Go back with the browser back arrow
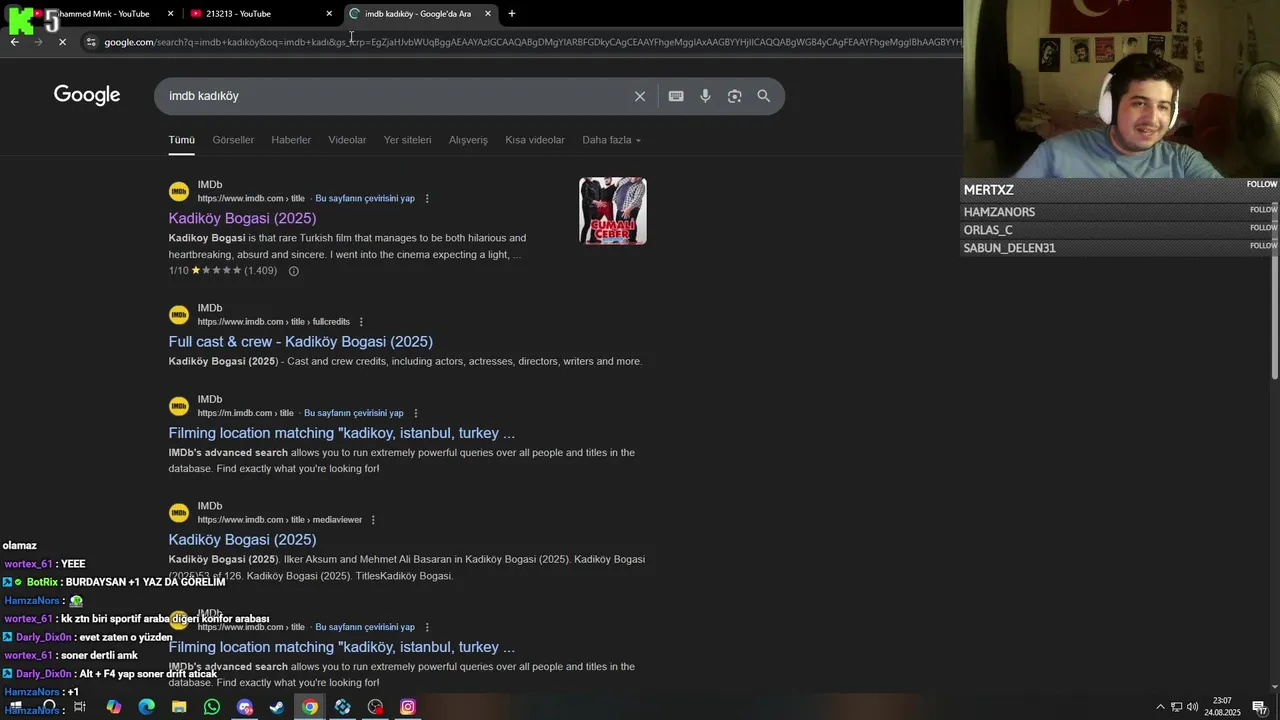Screen dimensions: 1280x720 pyautogui.click(x=14, y=42)
